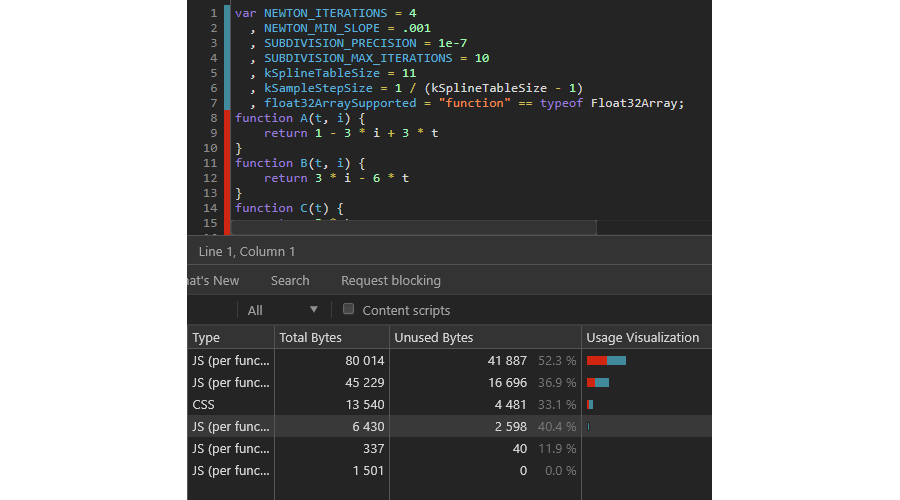The width and height of the screenshot is (900, 500).
Task: Open the All type filter dropdown
Action: pos(282,310)
